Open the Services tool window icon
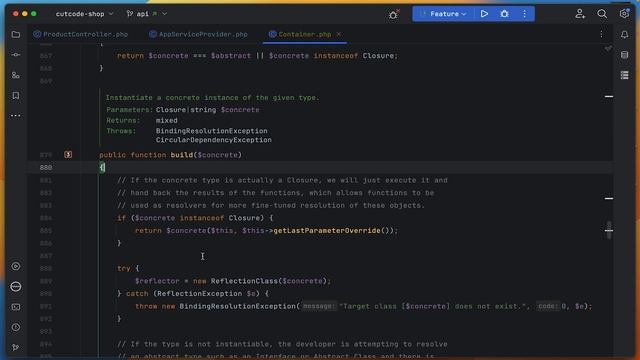Image resolution: width=640 pixels, height=360 pixels. (x=16, y=266)
